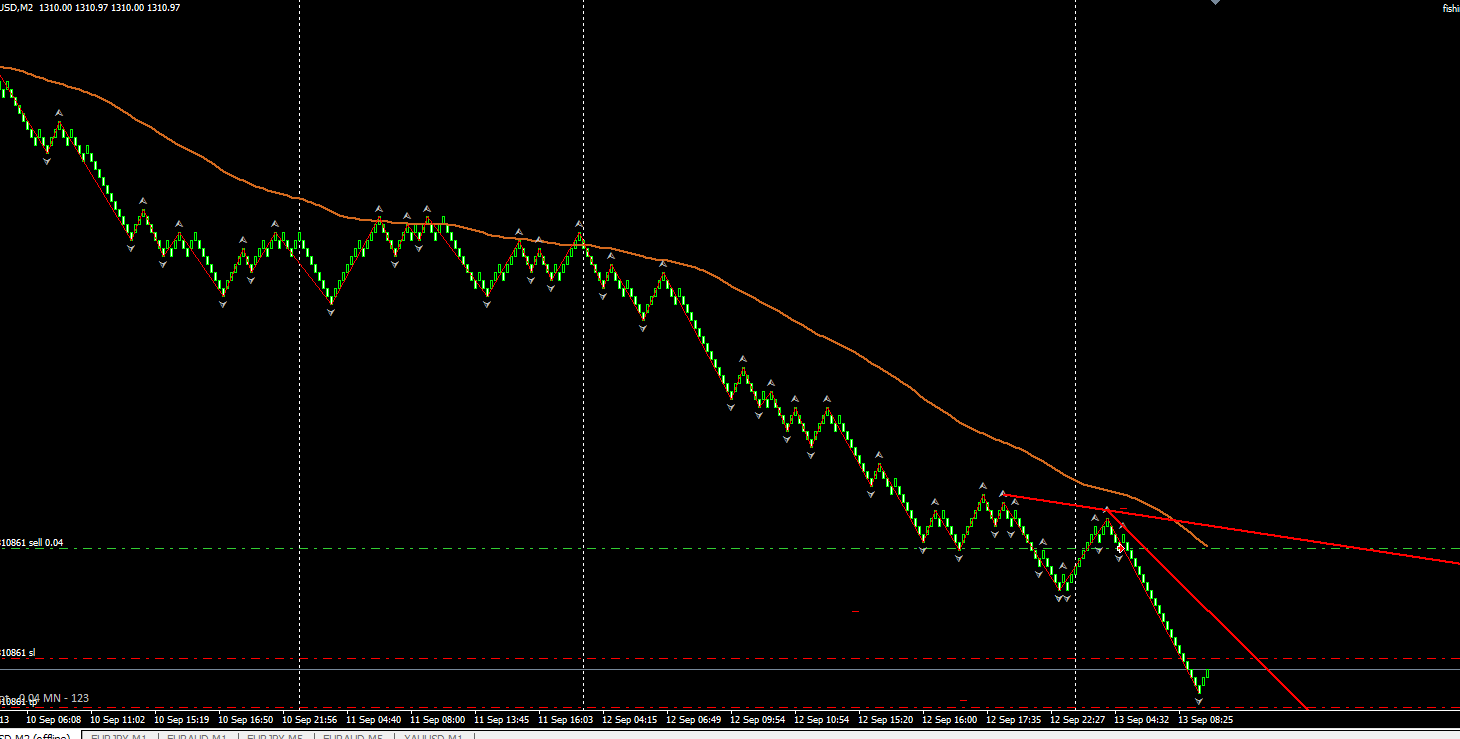Click the '12 Sep 17:35' time label

click(x=1014, y=719)
